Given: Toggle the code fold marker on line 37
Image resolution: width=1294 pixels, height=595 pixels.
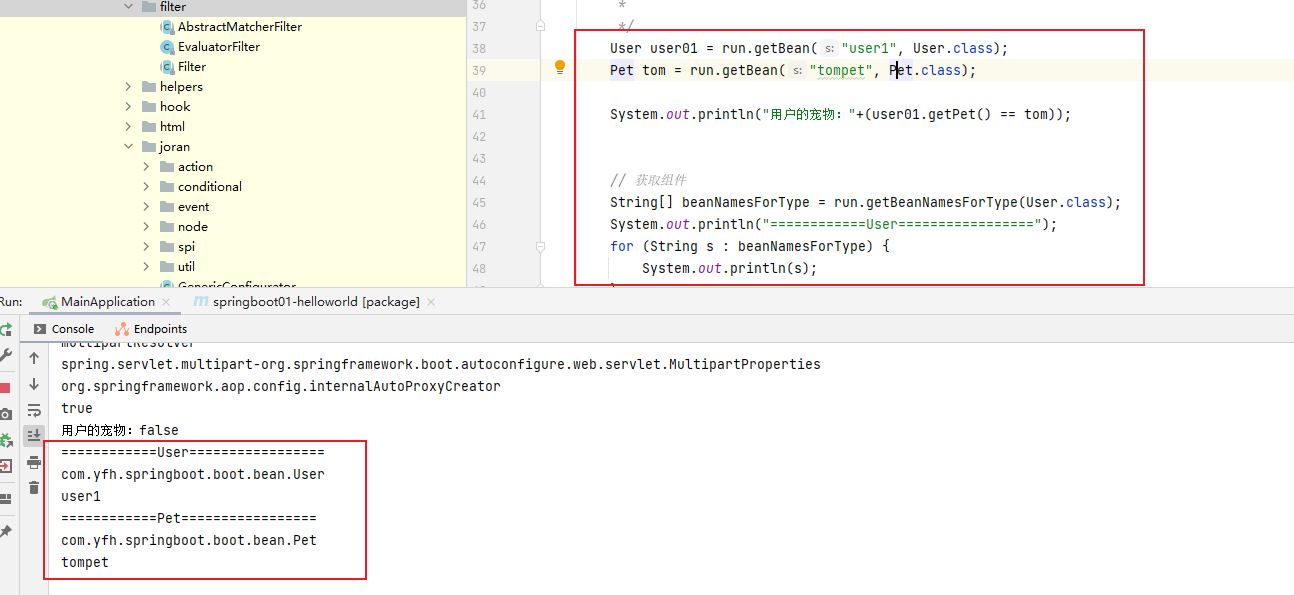Looking at the screenshot, I should tap(541, 26).
